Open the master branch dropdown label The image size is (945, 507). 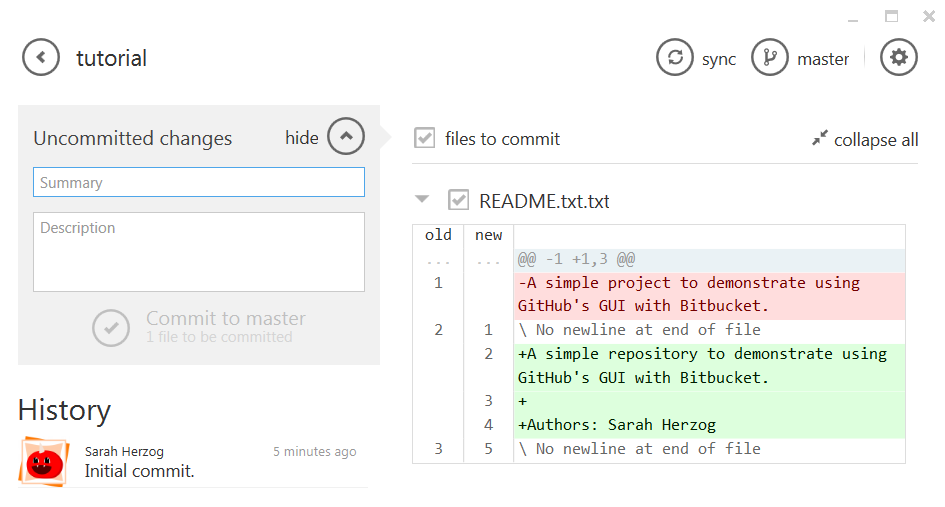(823, 59)
